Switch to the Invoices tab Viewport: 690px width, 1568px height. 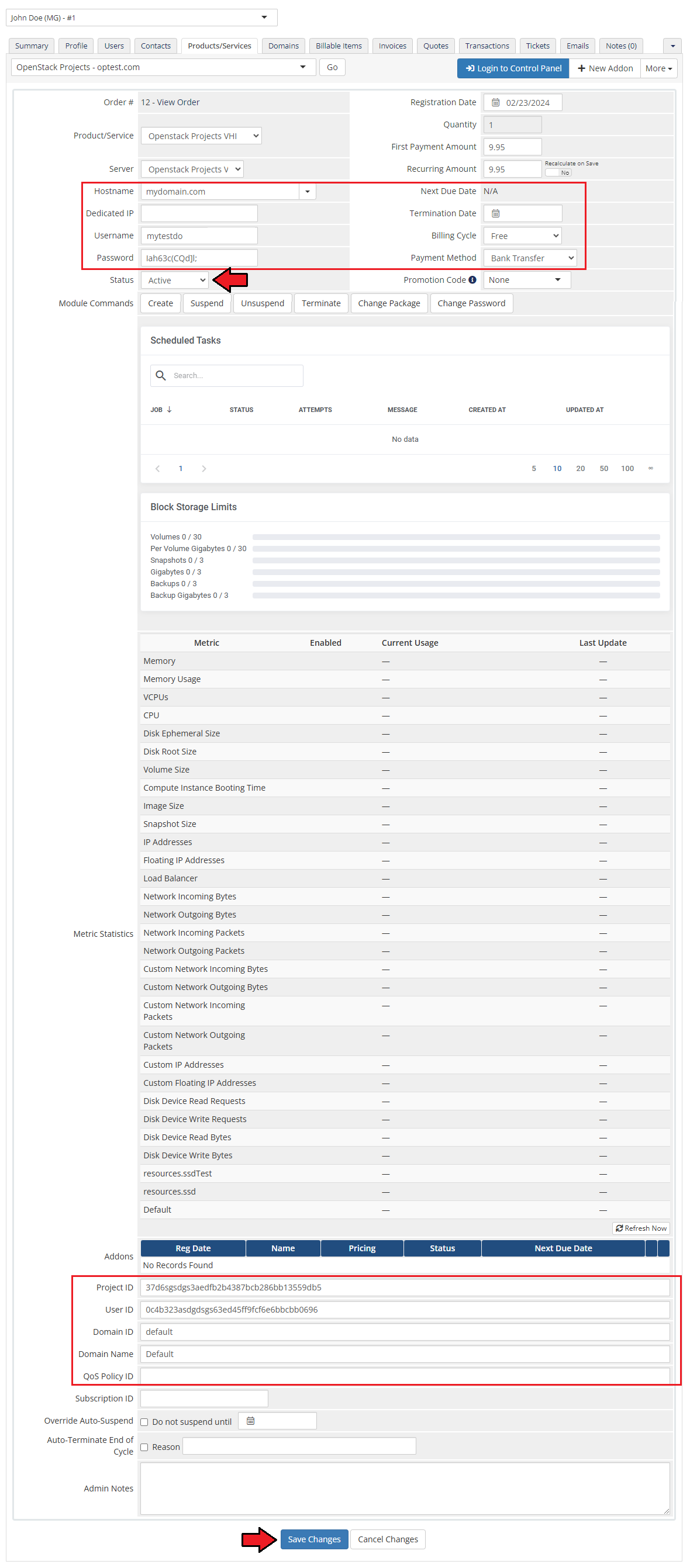coord(392,46)
